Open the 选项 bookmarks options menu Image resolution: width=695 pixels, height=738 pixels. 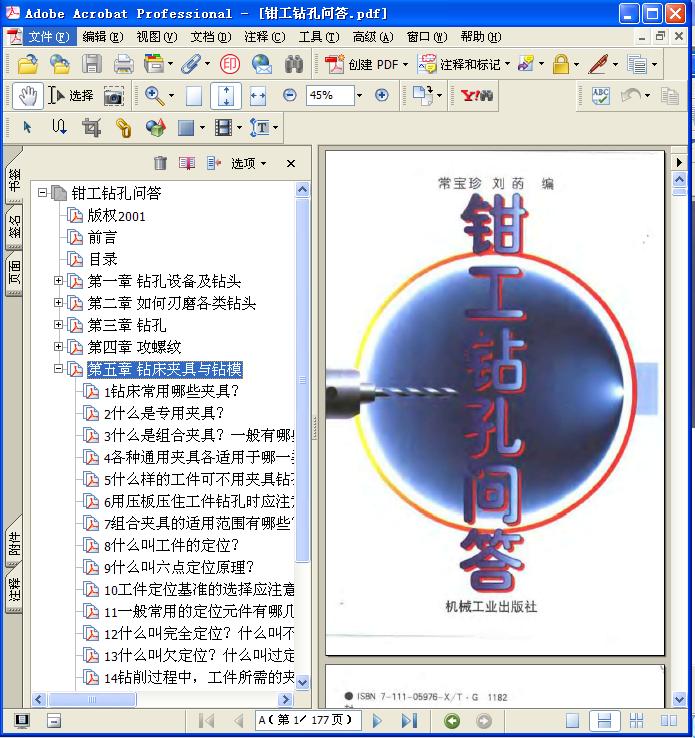point(248,163)
